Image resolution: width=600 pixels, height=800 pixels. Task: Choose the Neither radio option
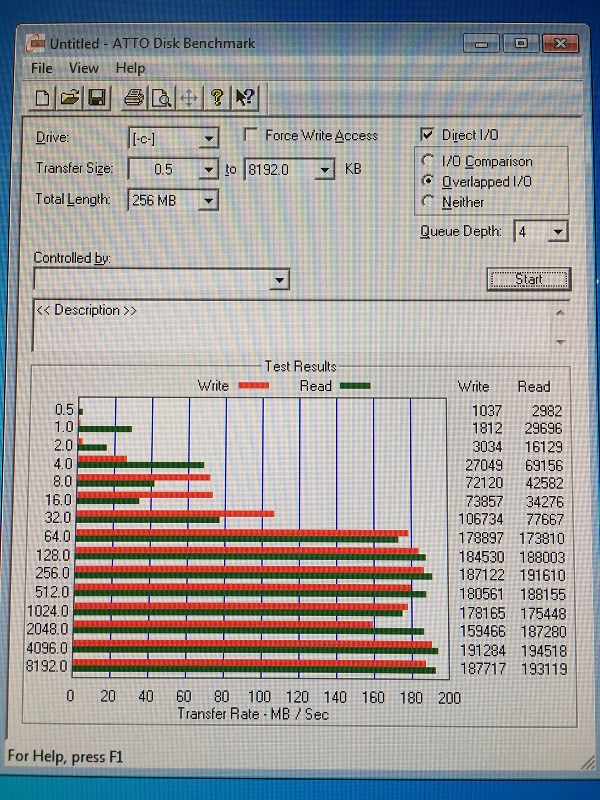[x=429, y=202]
